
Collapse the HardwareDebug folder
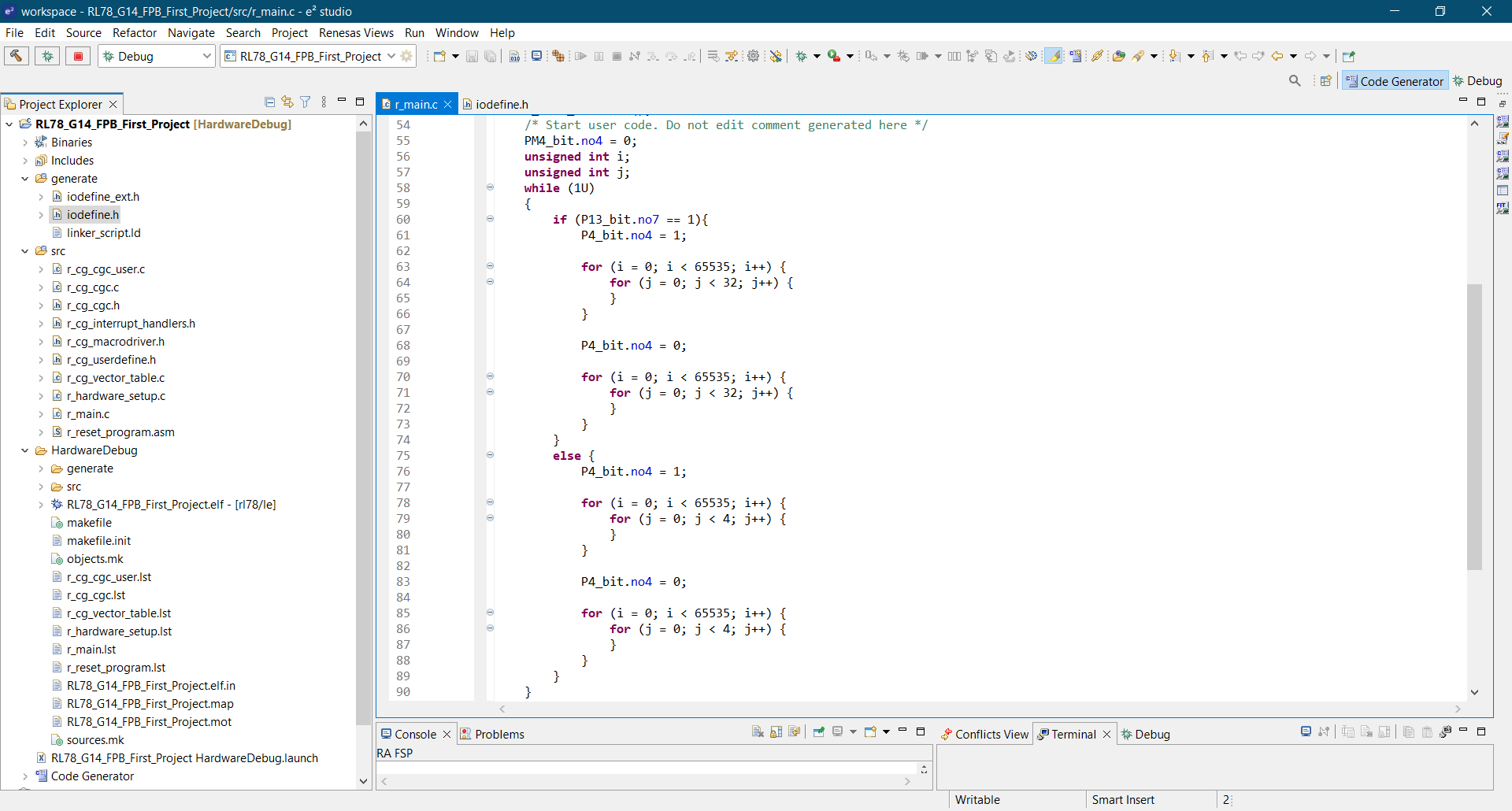click(25, 450)
